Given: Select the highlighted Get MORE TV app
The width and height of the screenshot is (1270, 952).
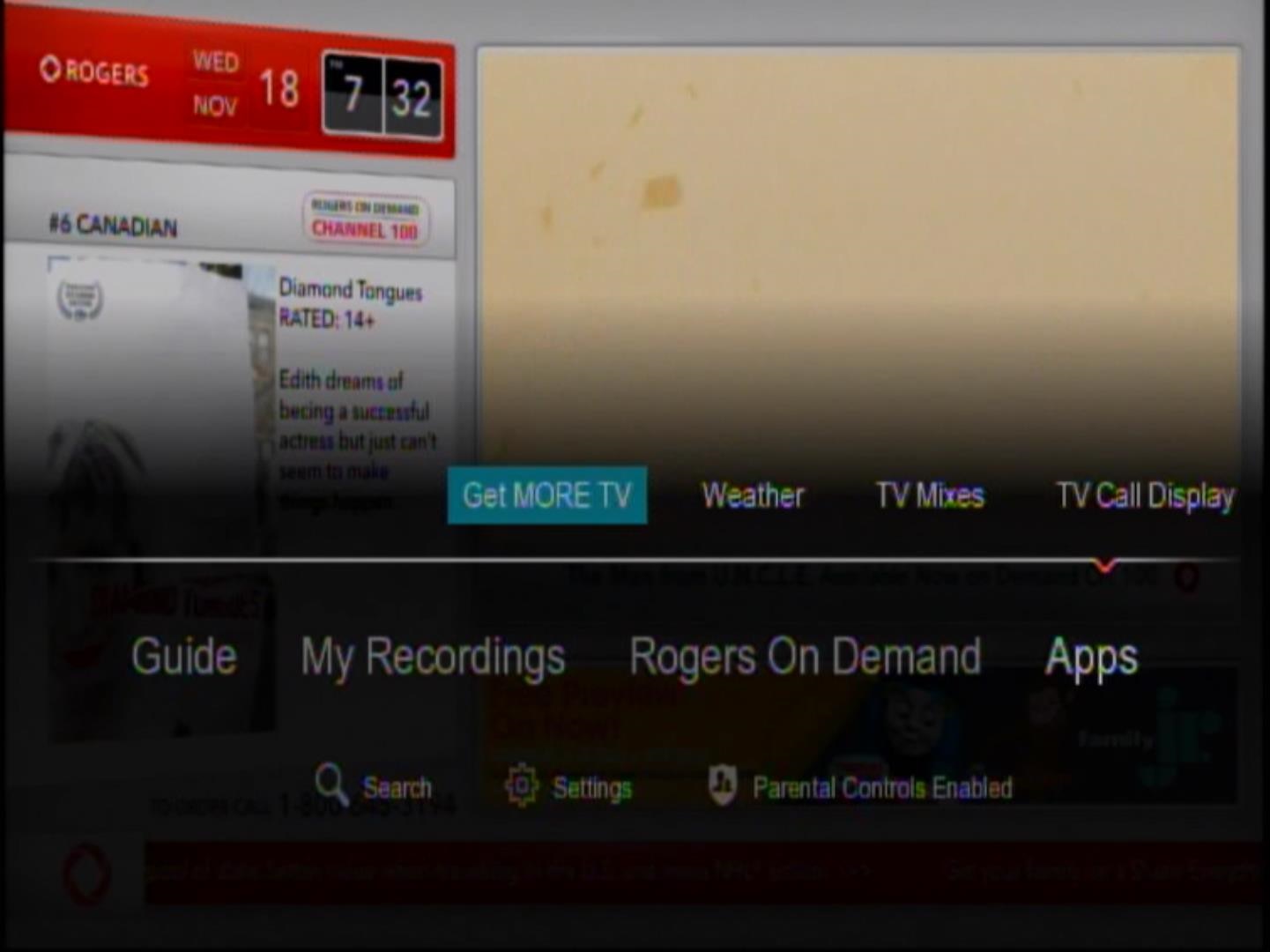Looking at the screenshot, I should [547, 495].
